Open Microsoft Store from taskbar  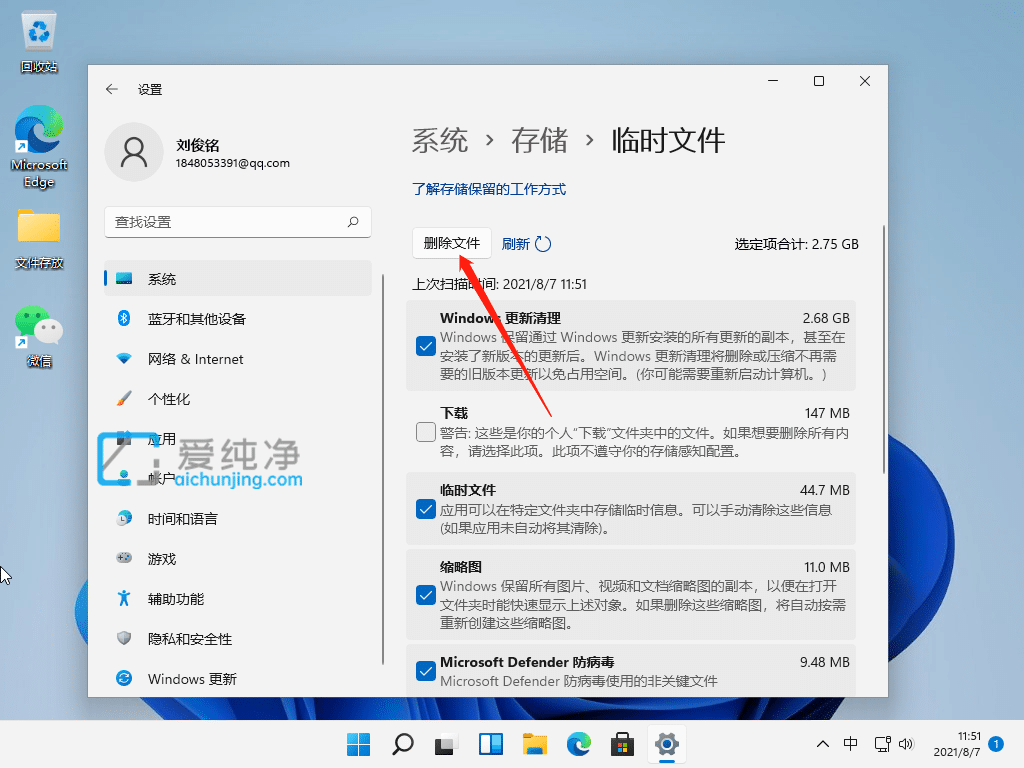(622, 744)
